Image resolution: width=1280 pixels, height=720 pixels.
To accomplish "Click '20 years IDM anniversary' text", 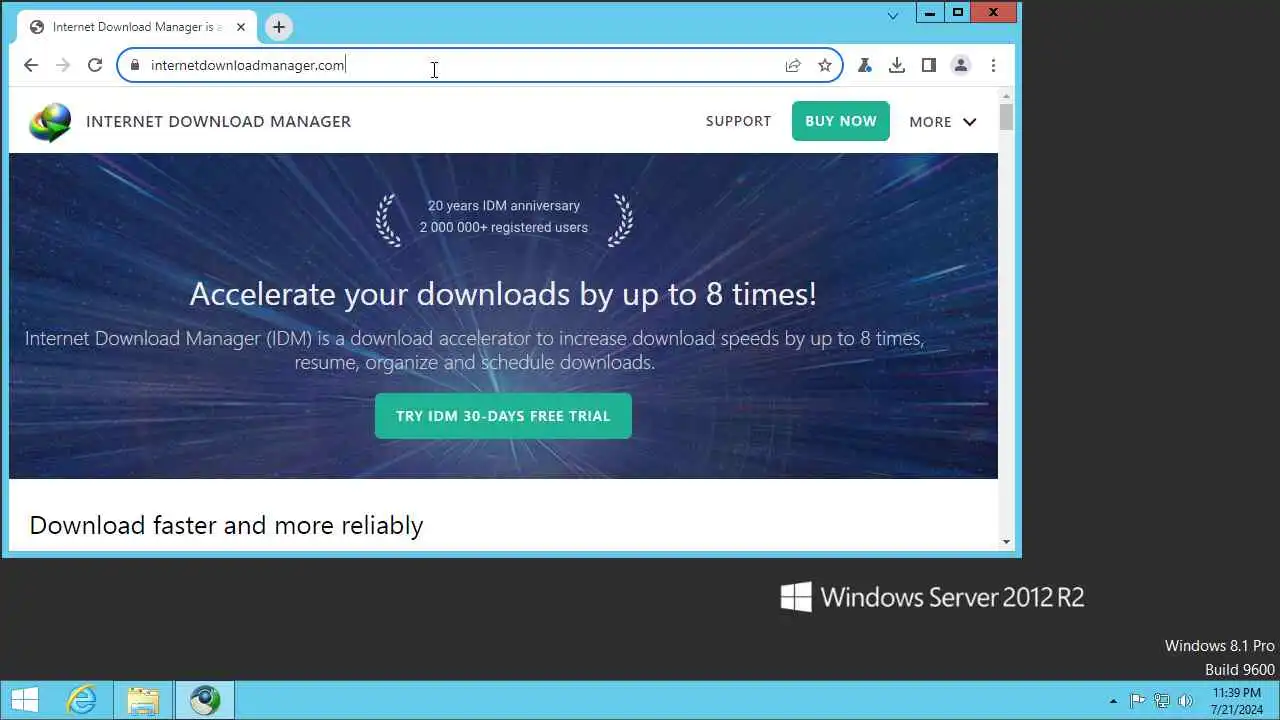I will [x=504, y=205].
